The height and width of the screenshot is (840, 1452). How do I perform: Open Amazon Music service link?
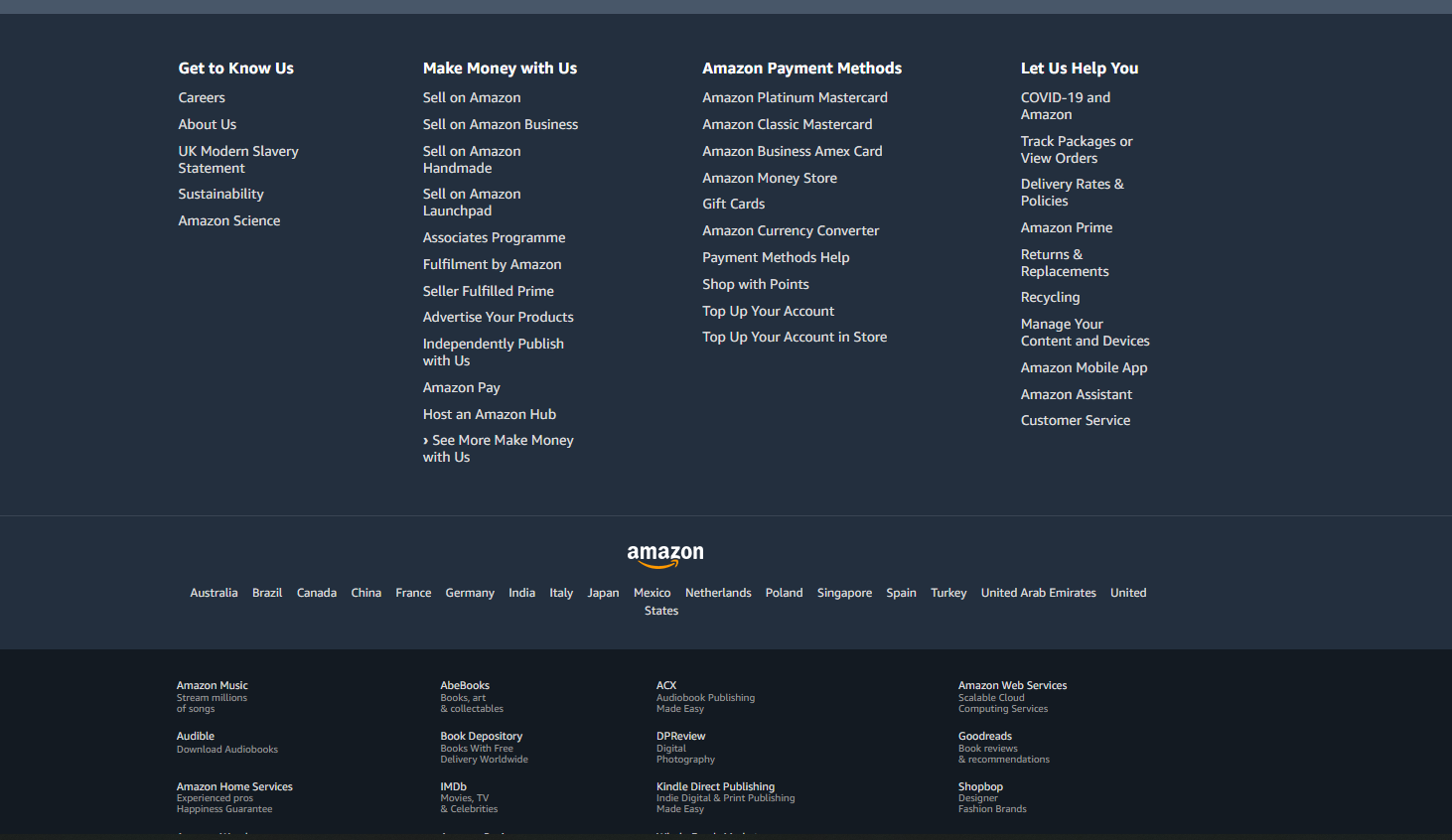pyautogui.click(x=213, y=697)
